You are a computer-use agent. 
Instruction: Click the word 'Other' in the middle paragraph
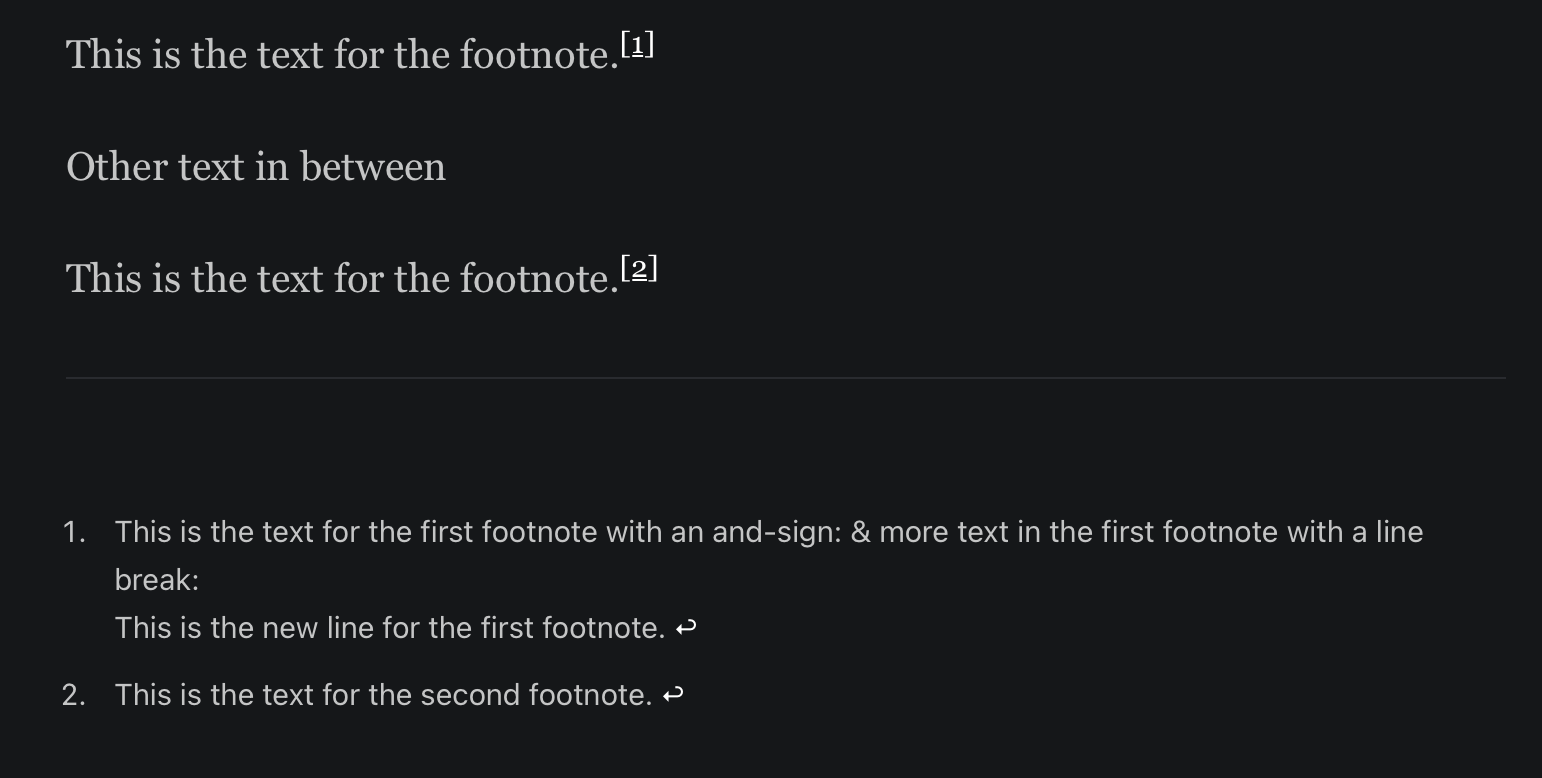coord(116,167)
